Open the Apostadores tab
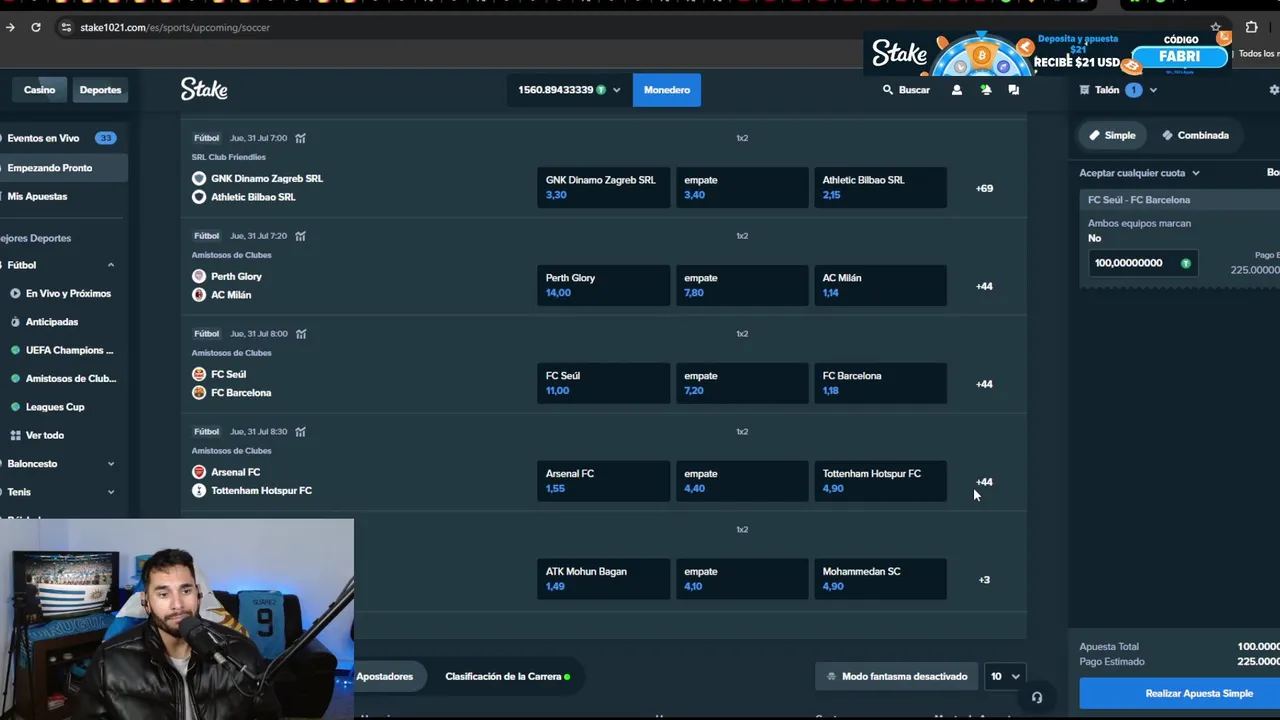 (x=385, y=676)
